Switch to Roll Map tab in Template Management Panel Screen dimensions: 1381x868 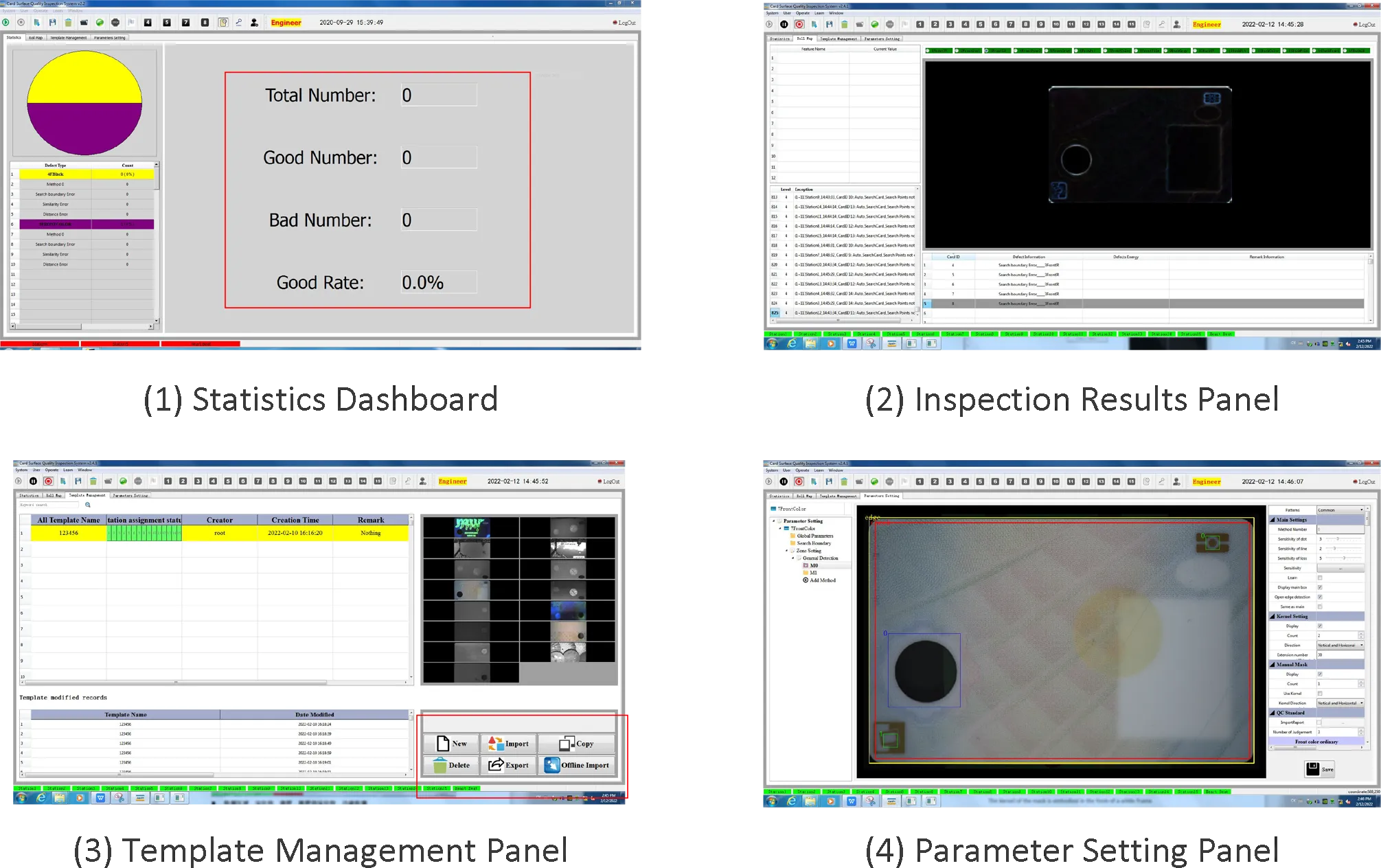click(x=54, y=495)
